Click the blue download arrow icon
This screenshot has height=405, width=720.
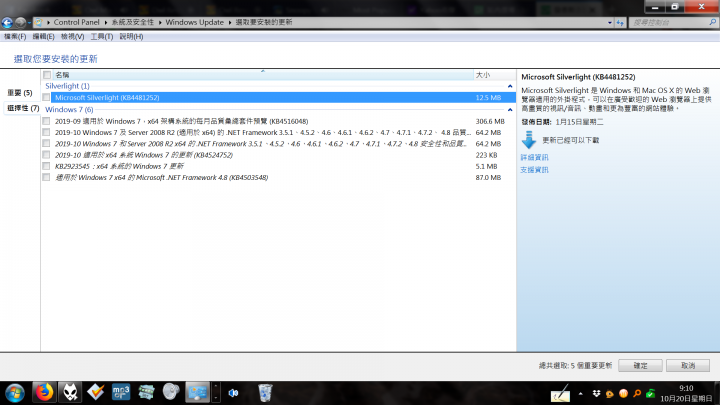[x=529, y=140]
